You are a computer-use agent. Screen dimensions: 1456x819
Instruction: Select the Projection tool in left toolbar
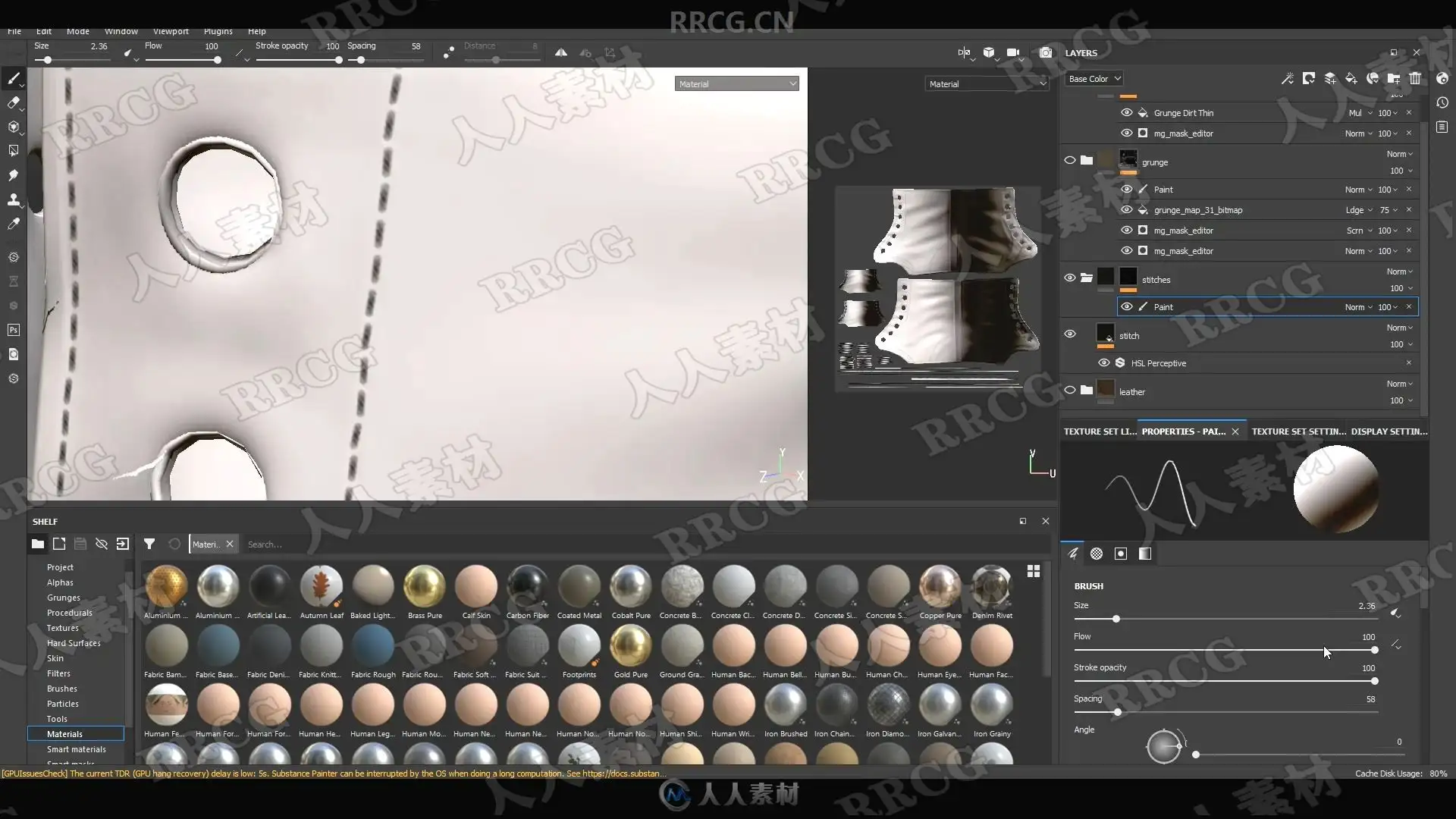tap(14, 127)
